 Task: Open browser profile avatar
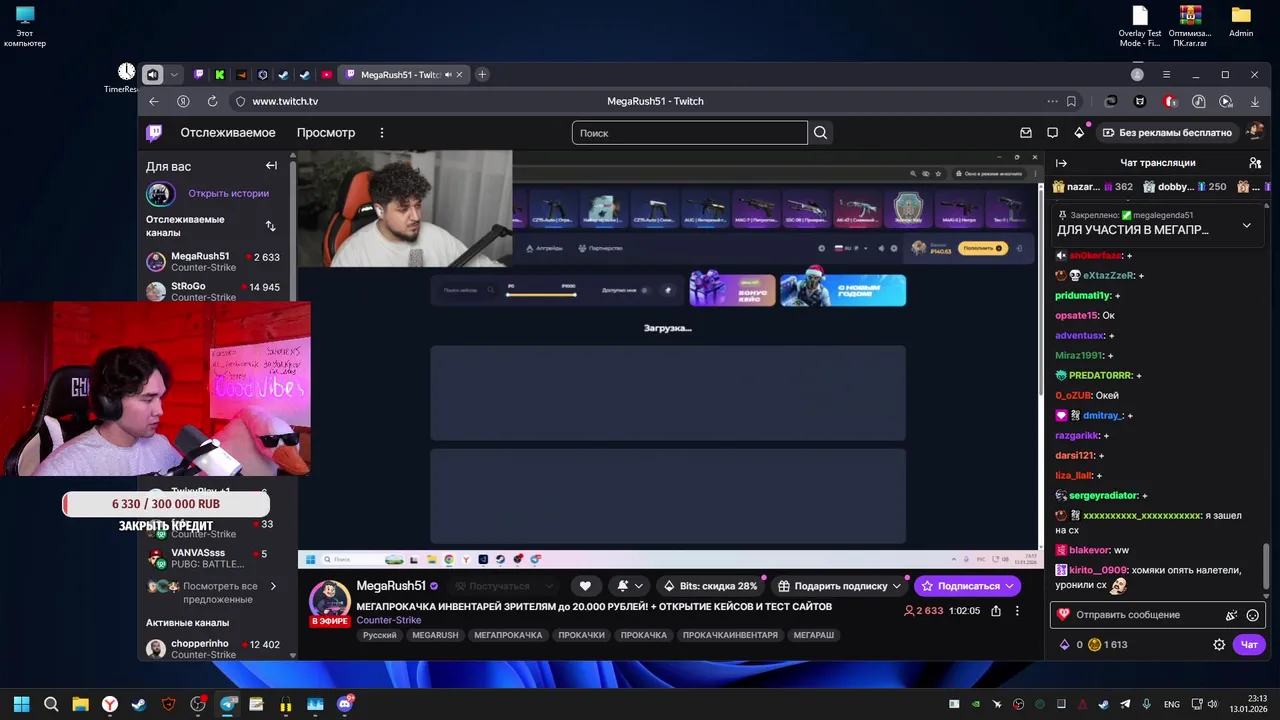[1137, 75]
